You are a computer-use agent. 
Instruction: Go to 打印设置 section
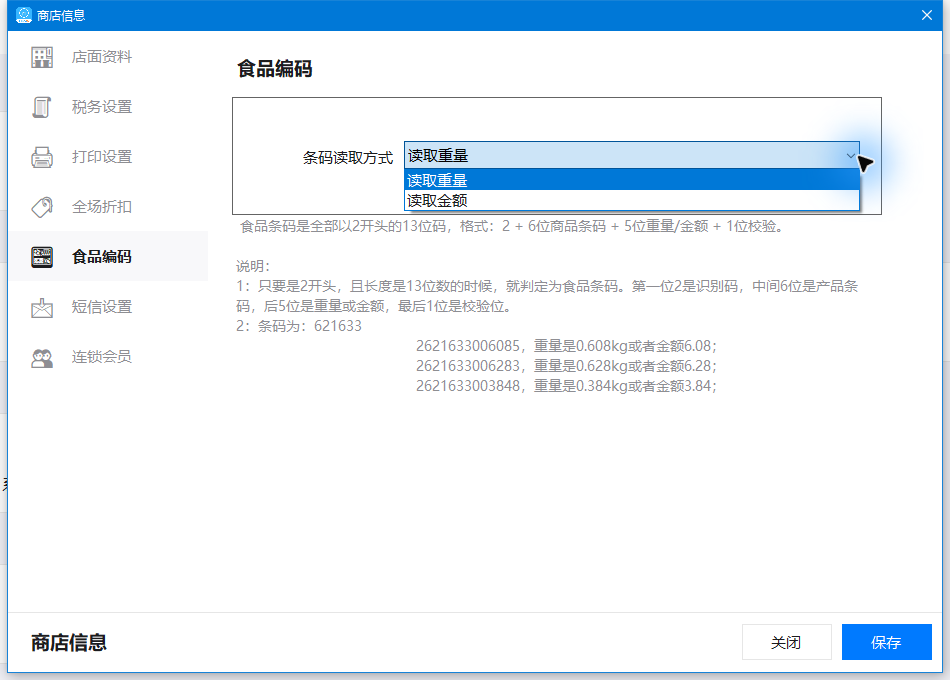coord(108,157)
